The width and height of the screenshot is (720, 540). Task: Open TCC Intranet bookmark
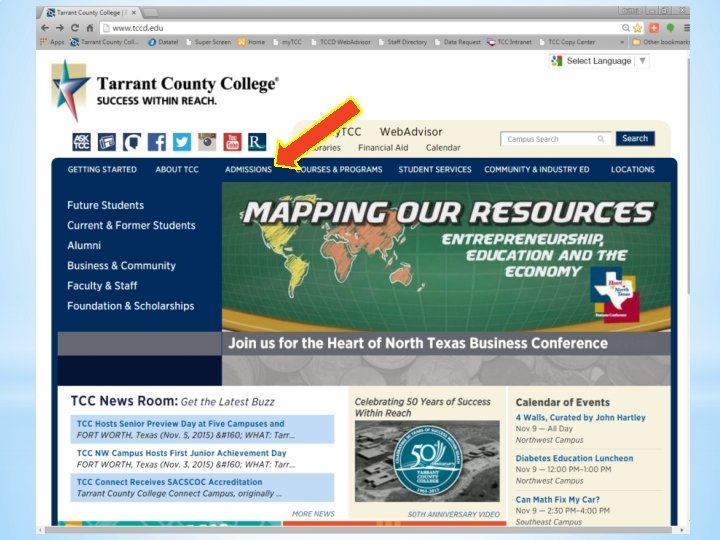(x=509, y=42)
